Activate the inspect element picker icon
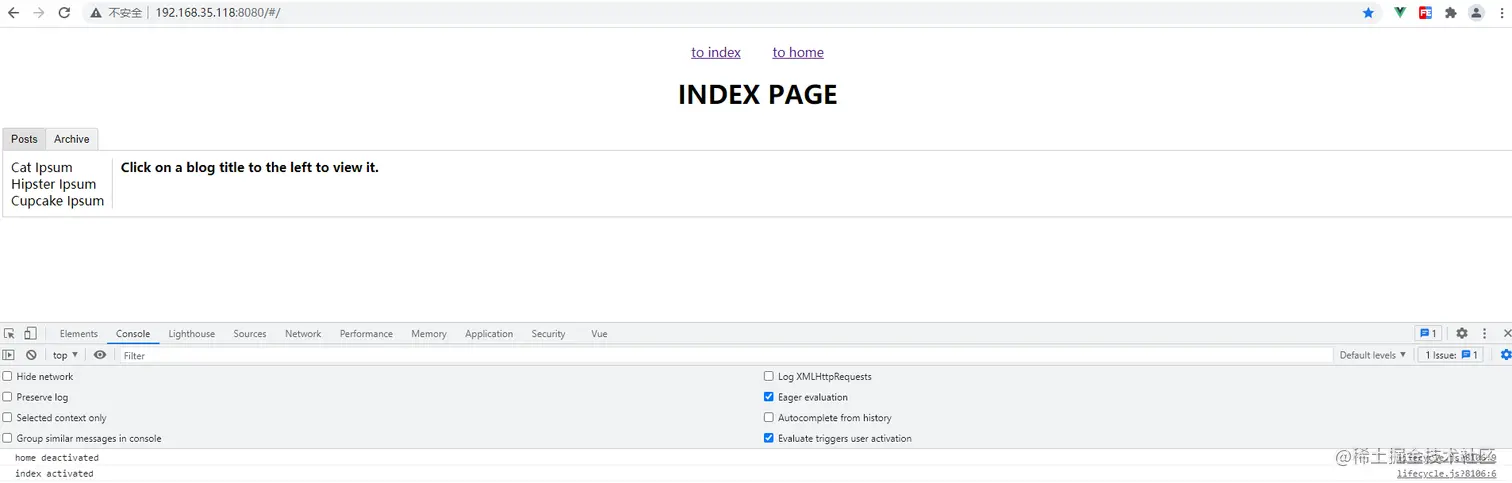The image size is (1512, 483). click(9, 334)
